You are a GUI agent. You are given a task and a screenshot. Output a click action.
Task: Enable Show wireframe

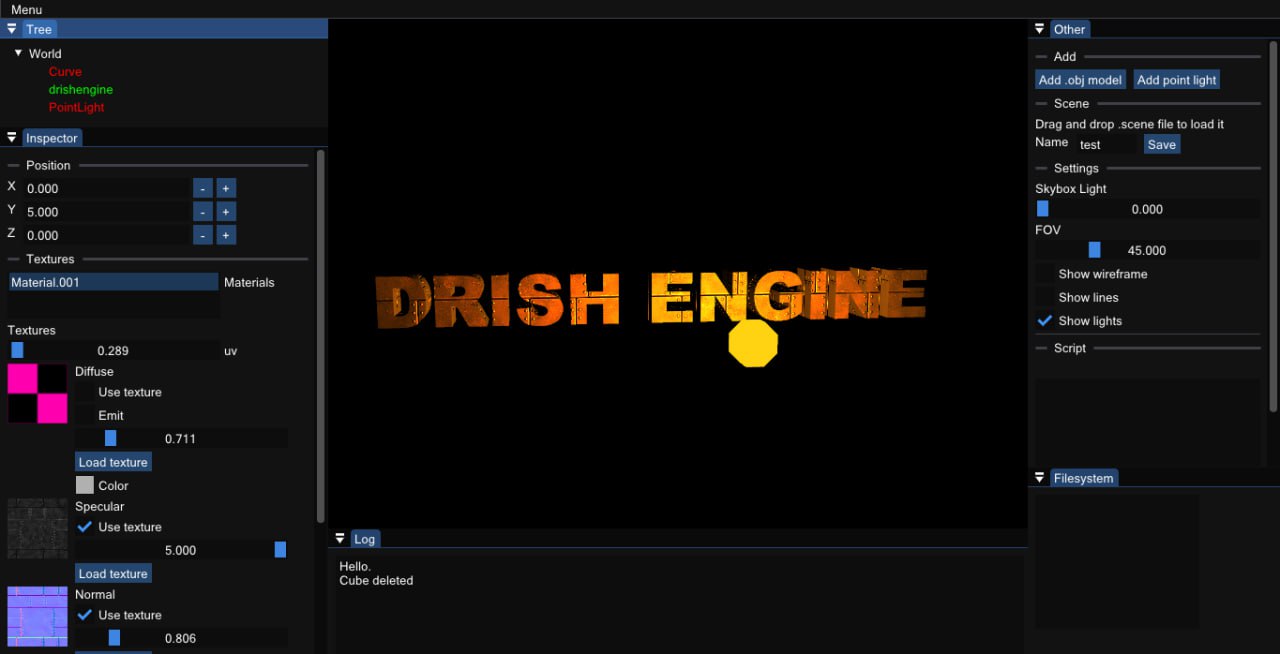(1046, 274)
